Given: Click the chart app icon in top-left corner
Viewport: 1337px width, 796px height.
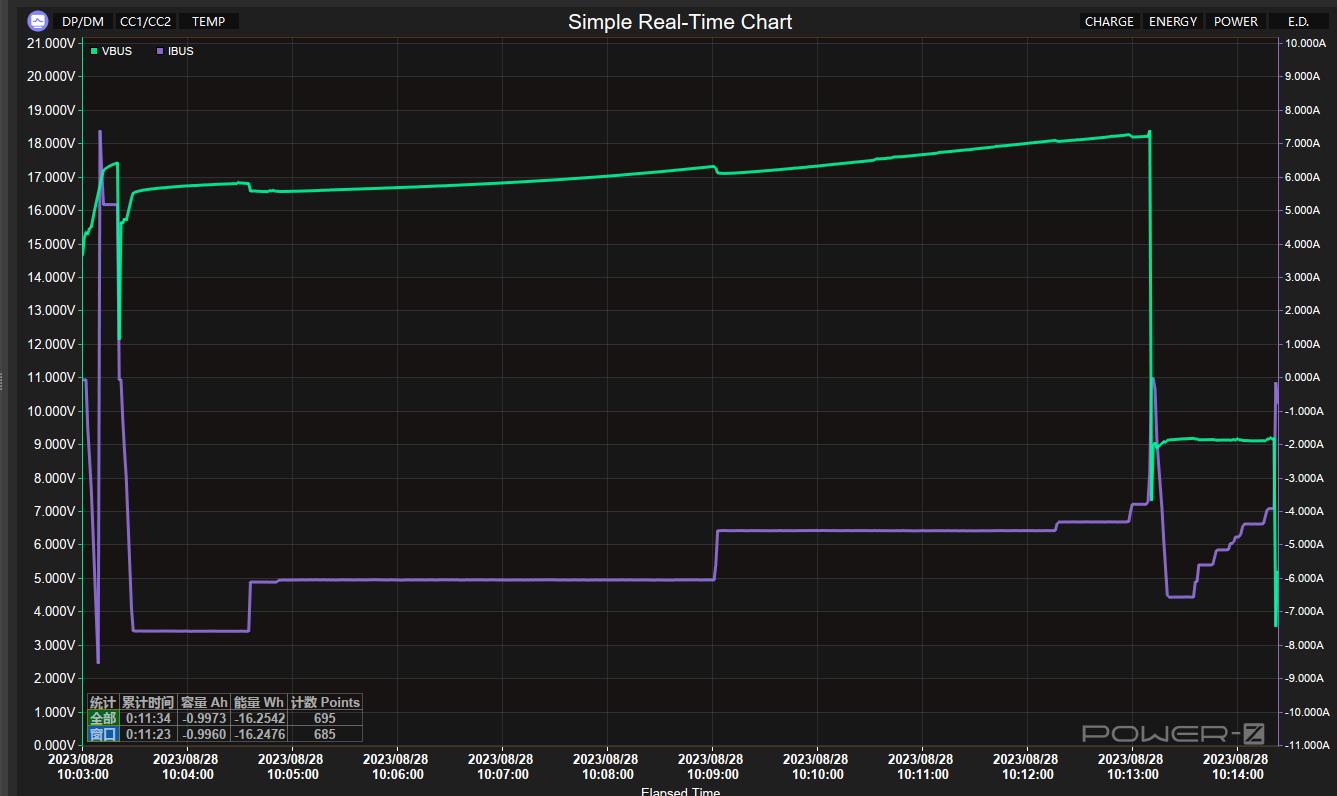Looking at the screenshot, I should pyautogui.click(x=37, y=21).
